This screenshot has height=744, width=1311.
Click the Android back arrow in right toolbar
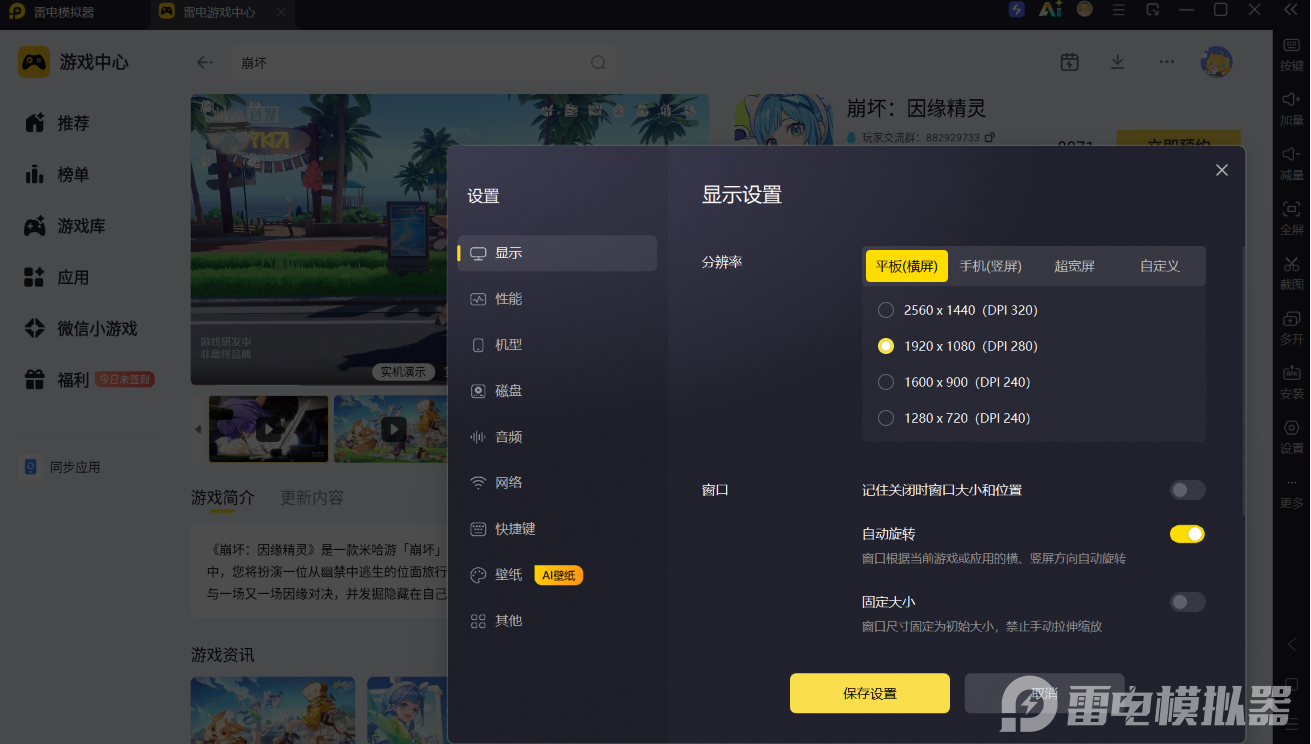coord(1291,644)
